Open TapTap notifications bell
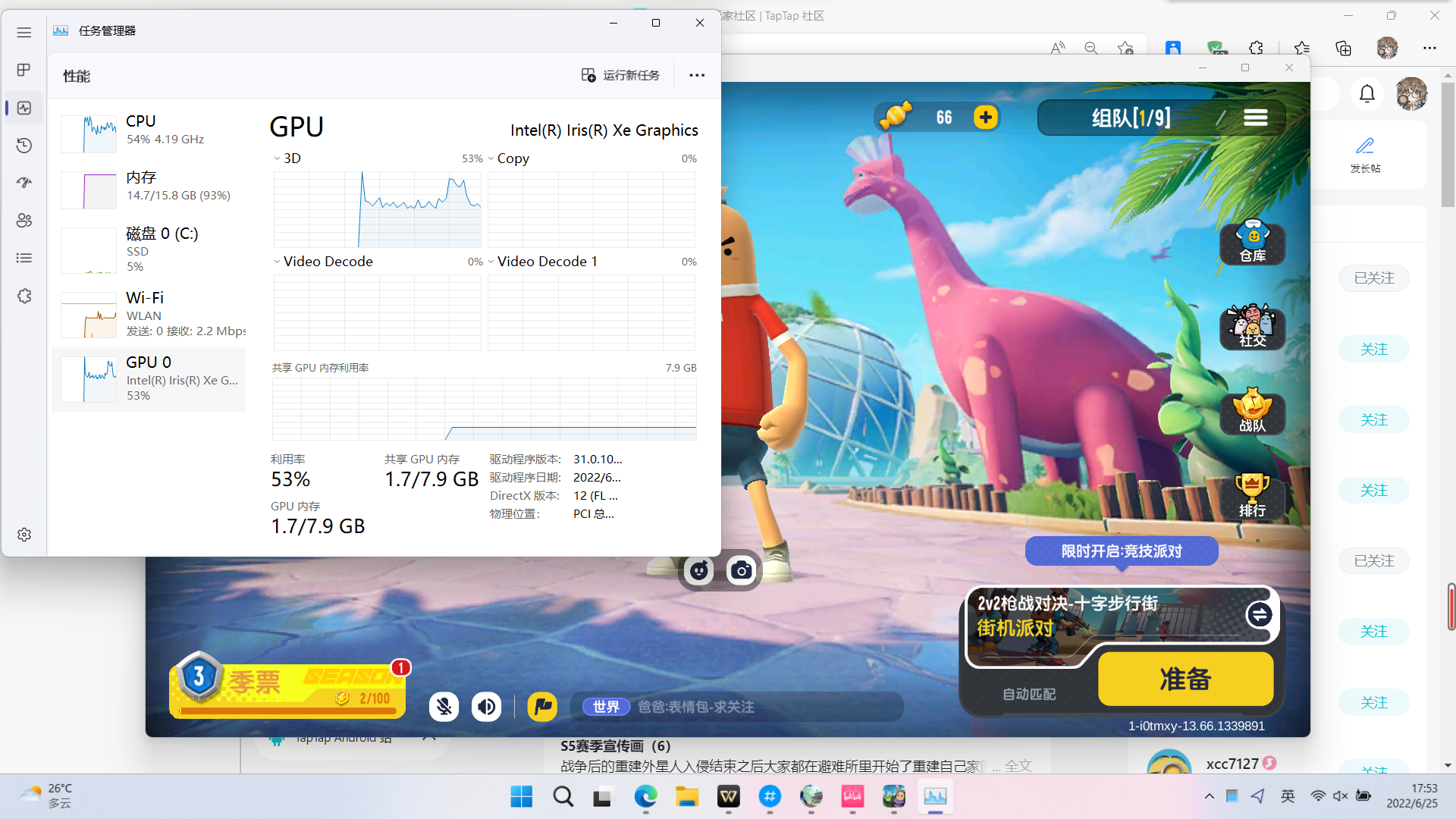This screenshot has width=1456, height=819. coord(1367,94)
